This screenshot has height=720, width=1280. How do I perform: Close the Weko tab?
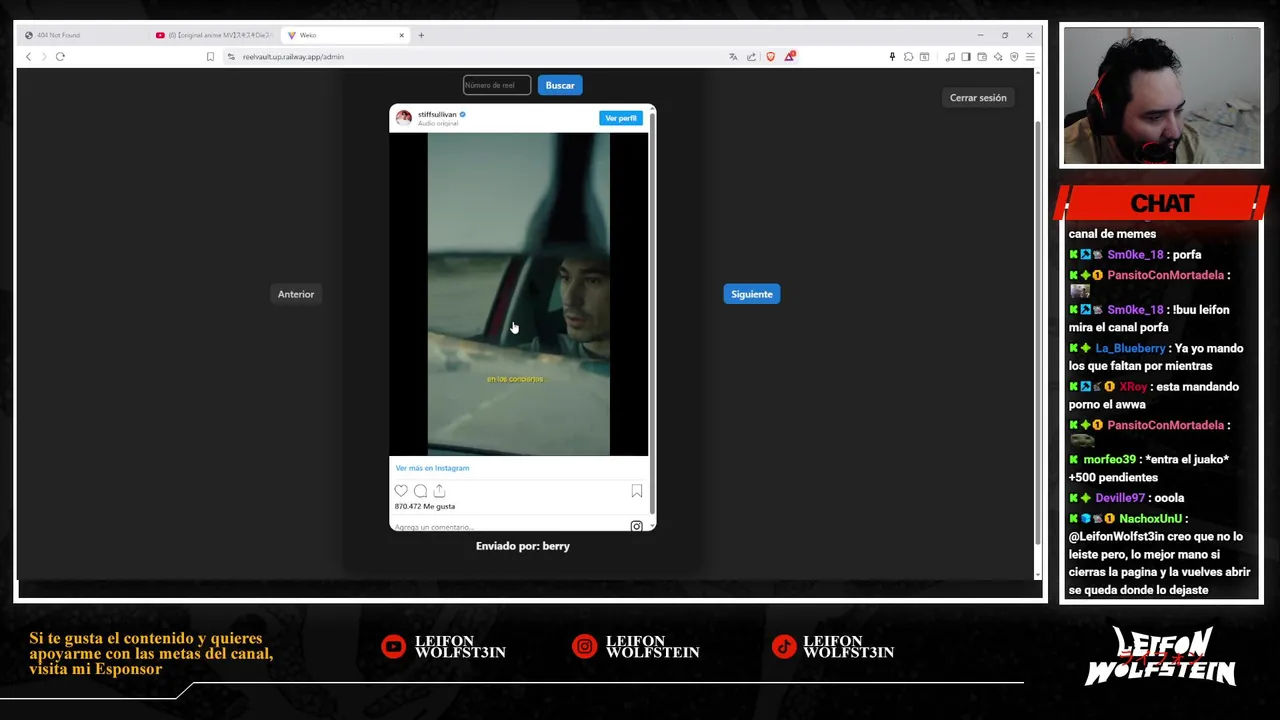click(x=402, y=35)
